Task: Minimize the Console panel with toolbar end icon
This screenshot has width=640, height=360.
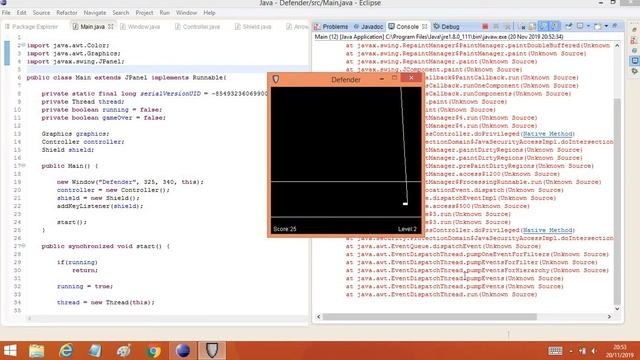Action: [615, 26]
